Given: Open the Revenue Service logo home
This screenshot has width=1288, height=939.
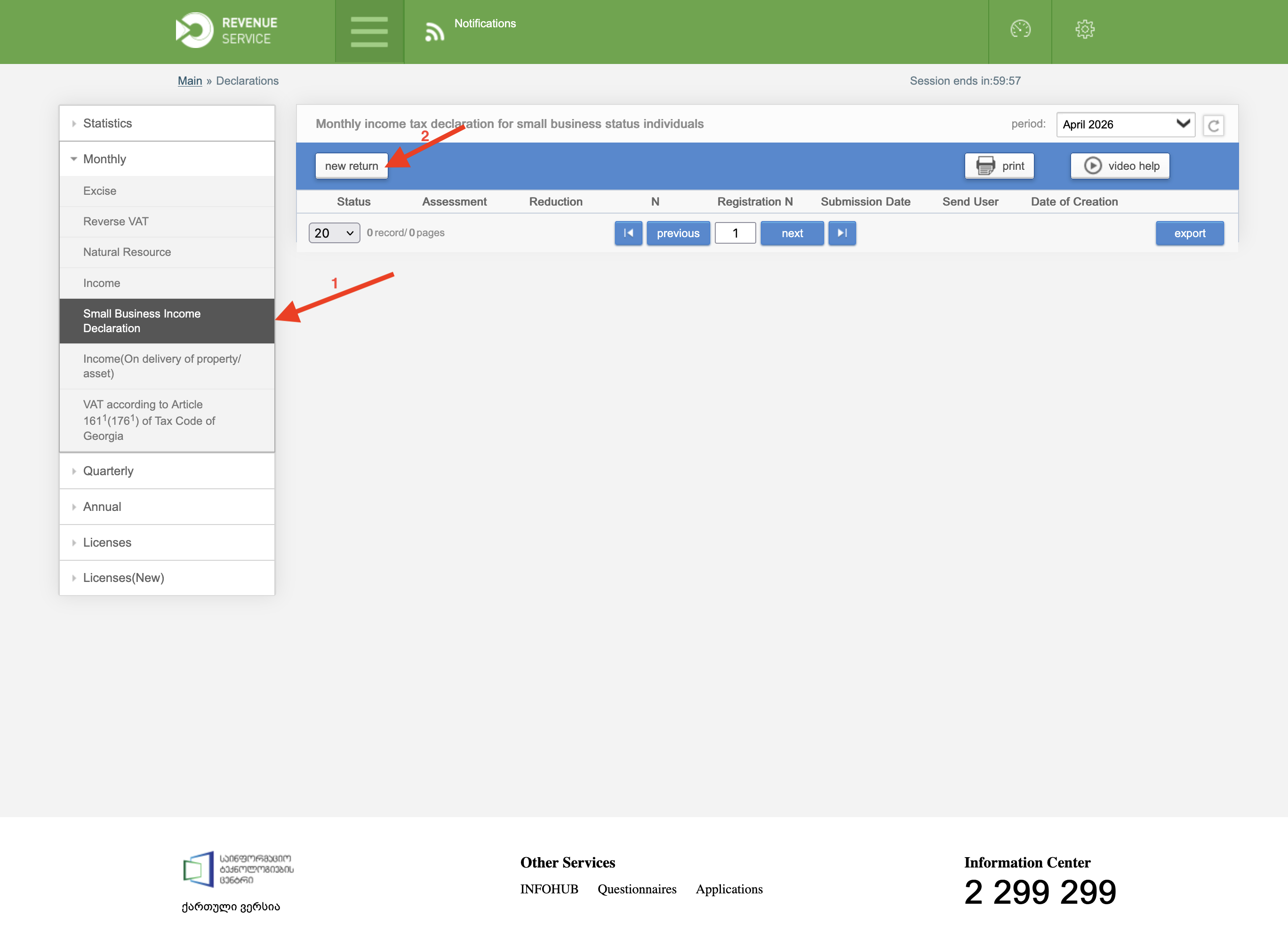Looking at the screenshot, I should [x=226, y=30].
